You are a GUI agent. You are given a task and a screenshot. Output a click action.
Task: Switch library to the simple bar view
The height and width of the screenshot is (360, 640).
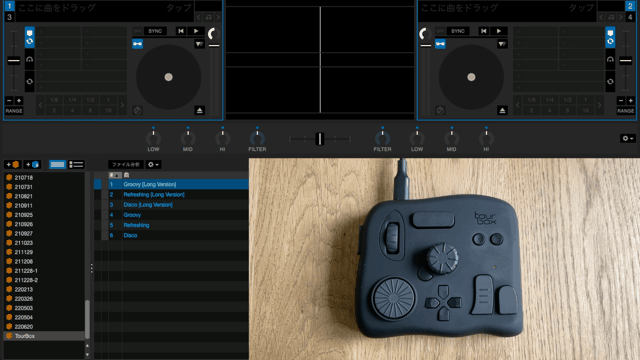coord(57,164)
